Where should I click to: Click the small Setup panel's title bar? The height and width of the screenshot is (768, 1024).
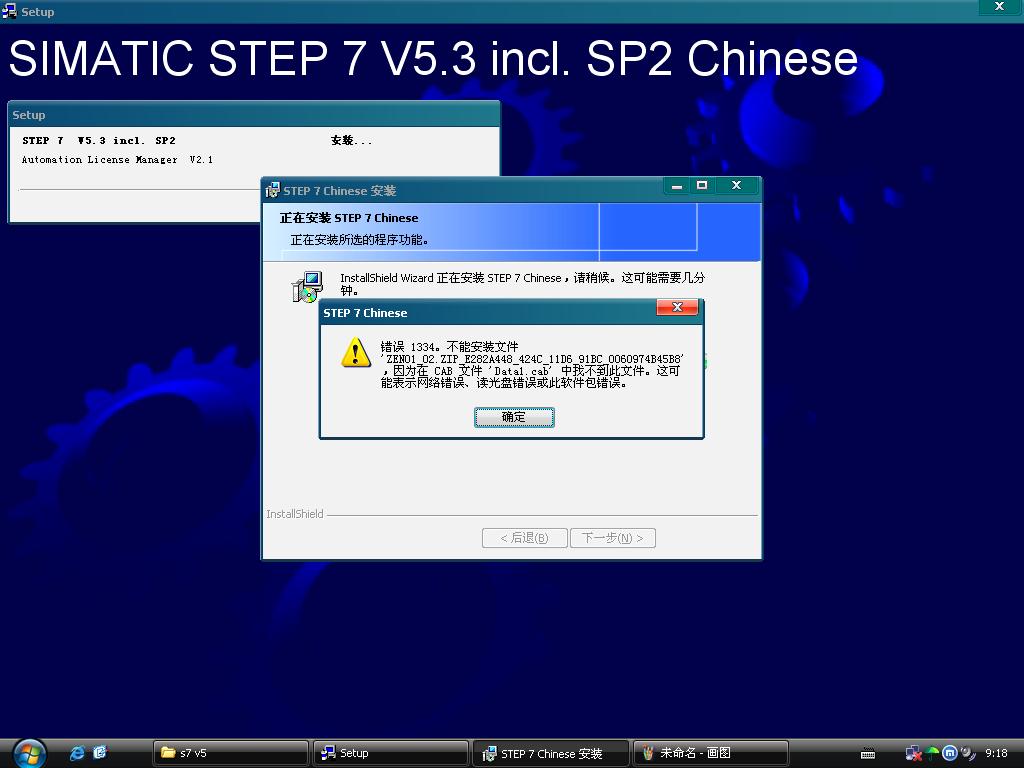pyautogui.click(x=253, y=115)
